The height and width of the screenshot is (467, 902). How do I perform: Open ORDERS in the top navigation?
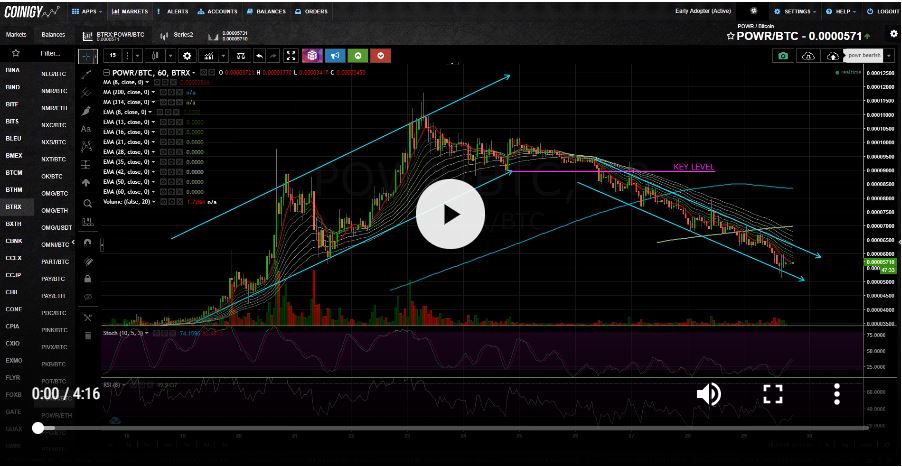311,11
